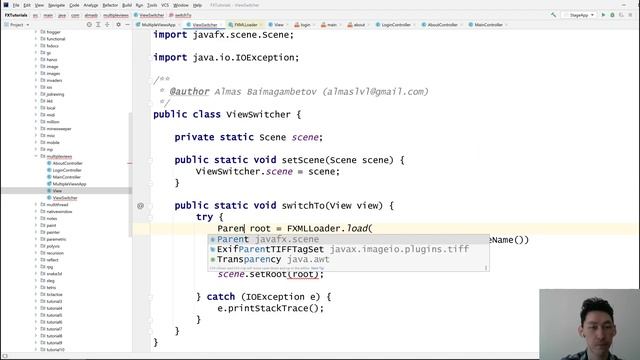Choose ExifParentTIFFTagSet completion suggestion

[x=348, y=249]
